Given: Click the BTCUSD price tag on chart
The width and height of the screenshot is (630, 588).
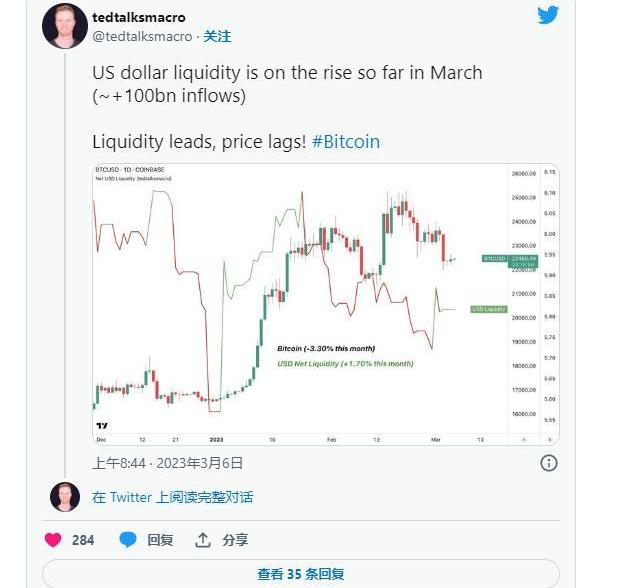Looking at the screenshot, I should 497,258.
